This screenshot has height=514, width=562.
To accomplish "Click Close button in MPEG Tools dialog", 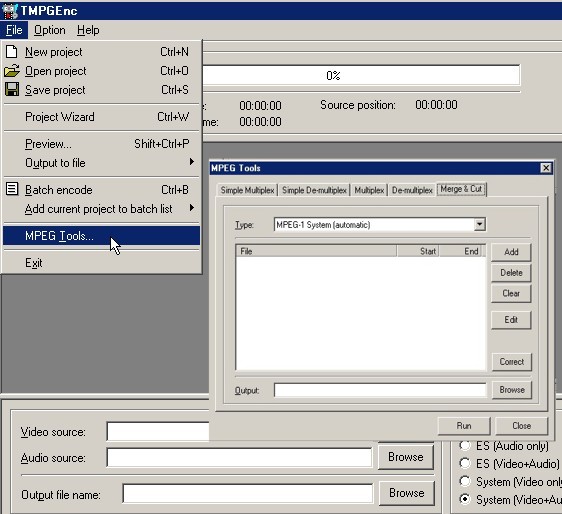I will [x=521, y=426].
